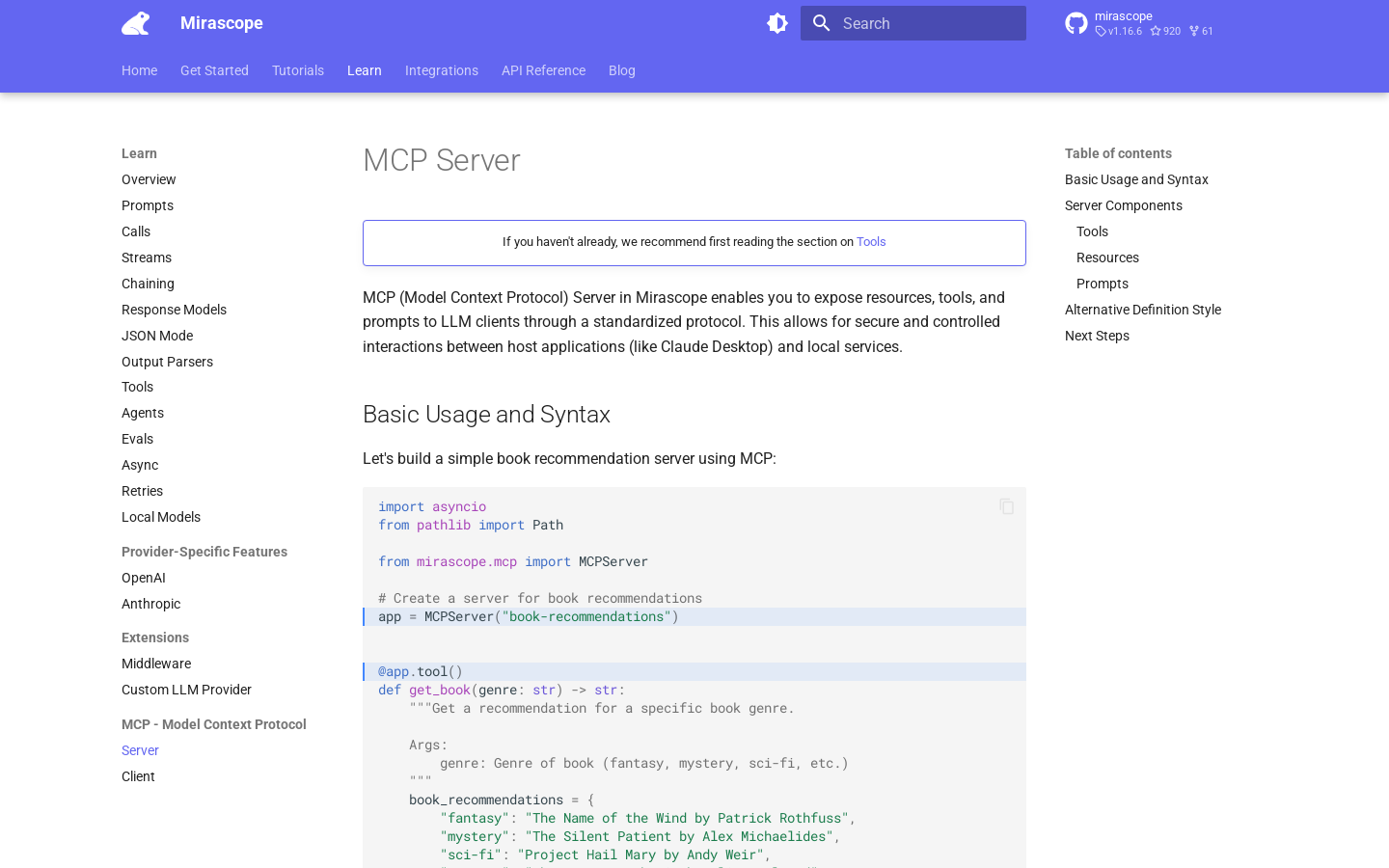Go to the Streams sidebar page
The width and height of the screenshot is (1389, 868).
[147, 258]
